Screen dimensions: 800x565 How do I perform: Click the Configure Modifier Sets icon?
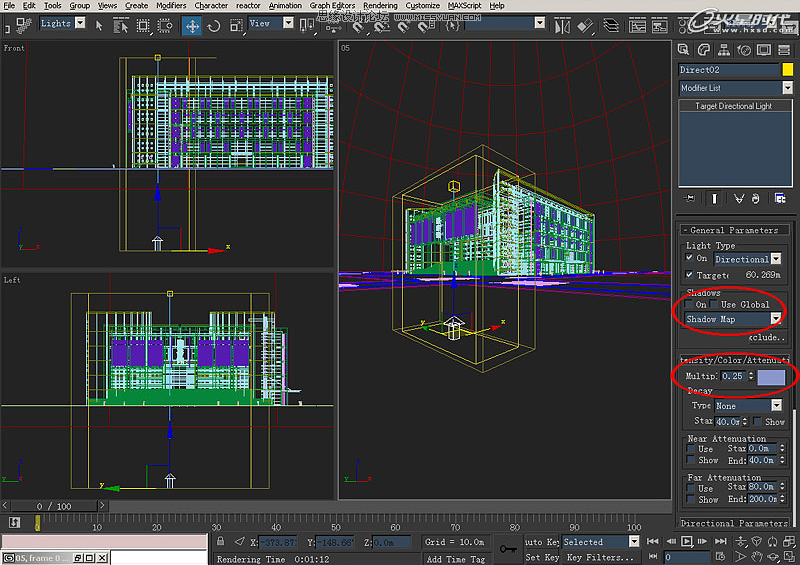[x=780, y=199]
